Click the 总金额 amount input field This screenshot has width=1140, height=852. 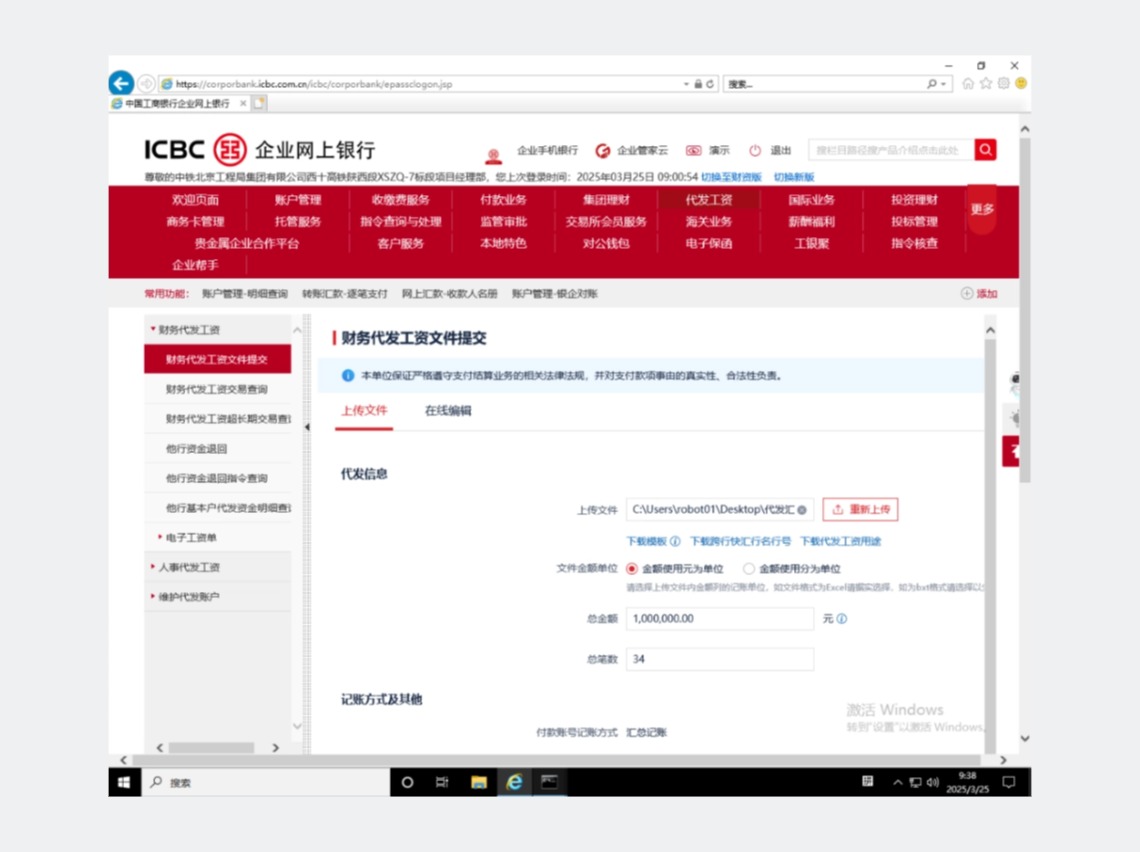pyautogui.click(x=720, y=619)
